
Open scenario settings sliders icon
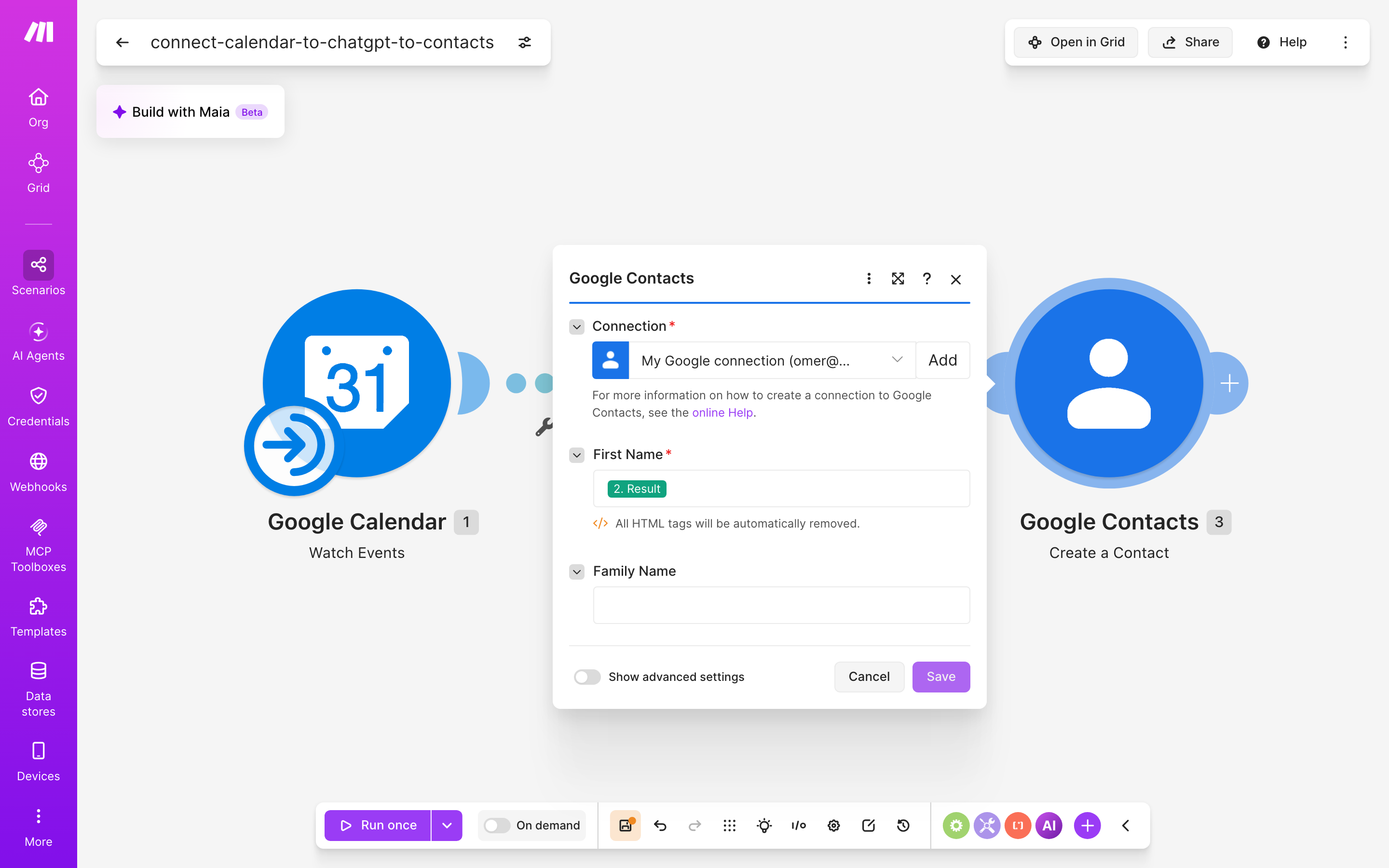point(525,42)
